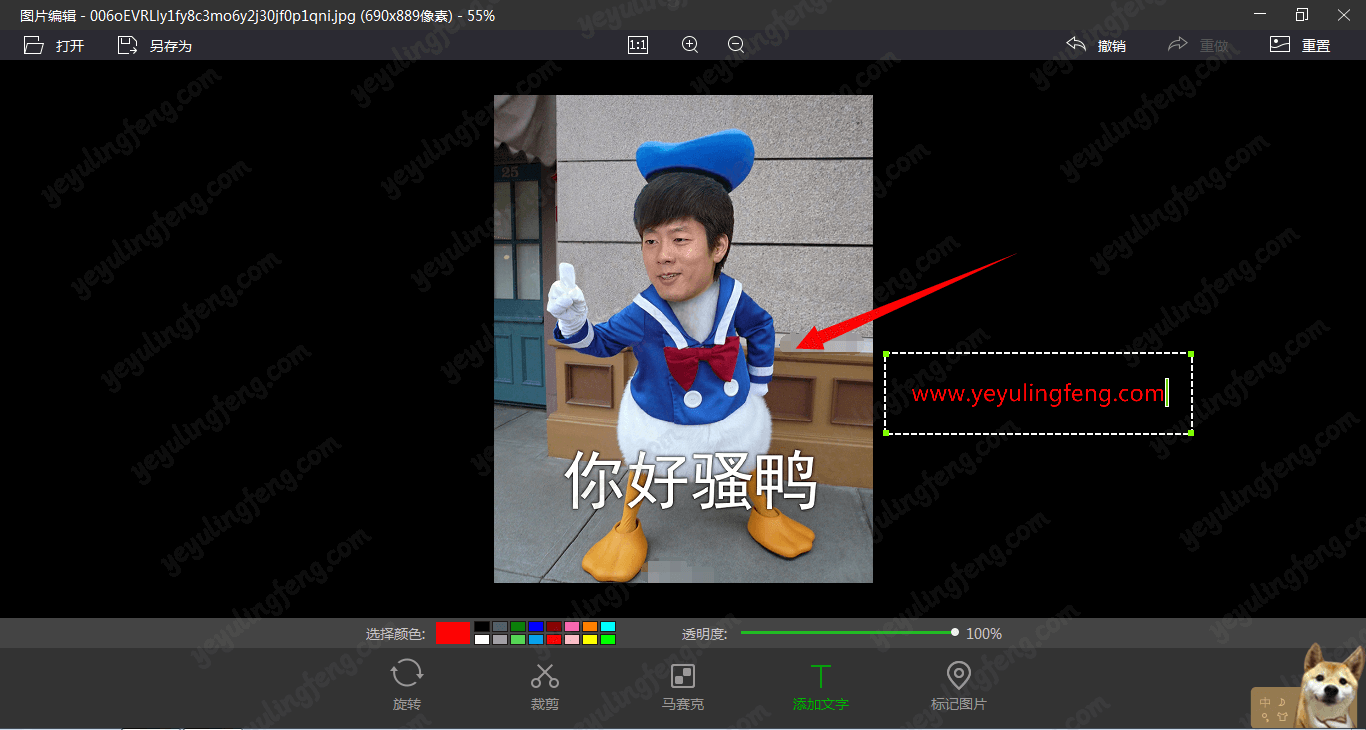Pick the white color swatch
Image resolution: width=1366 pixels, height=730 pixels.
482,639
